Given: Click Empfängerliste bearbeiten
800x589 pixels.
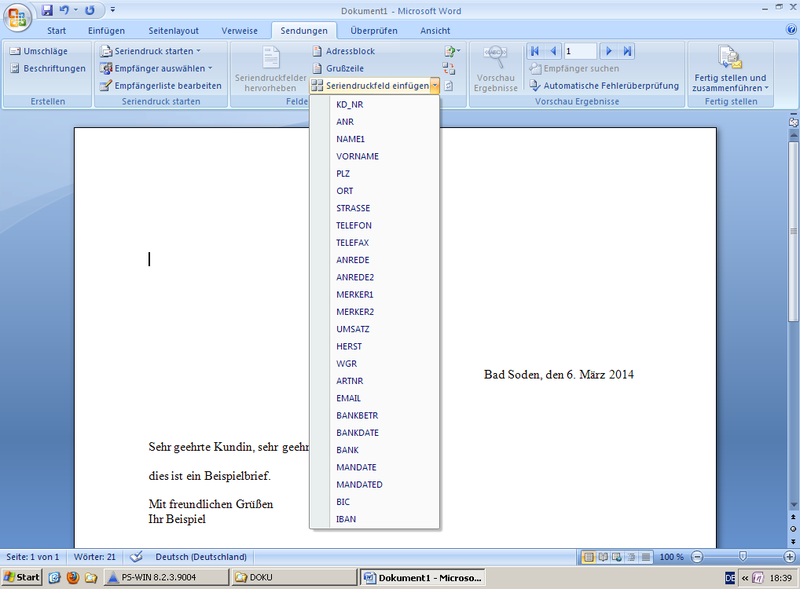Looking at the screenshot, I should [161, 86].
